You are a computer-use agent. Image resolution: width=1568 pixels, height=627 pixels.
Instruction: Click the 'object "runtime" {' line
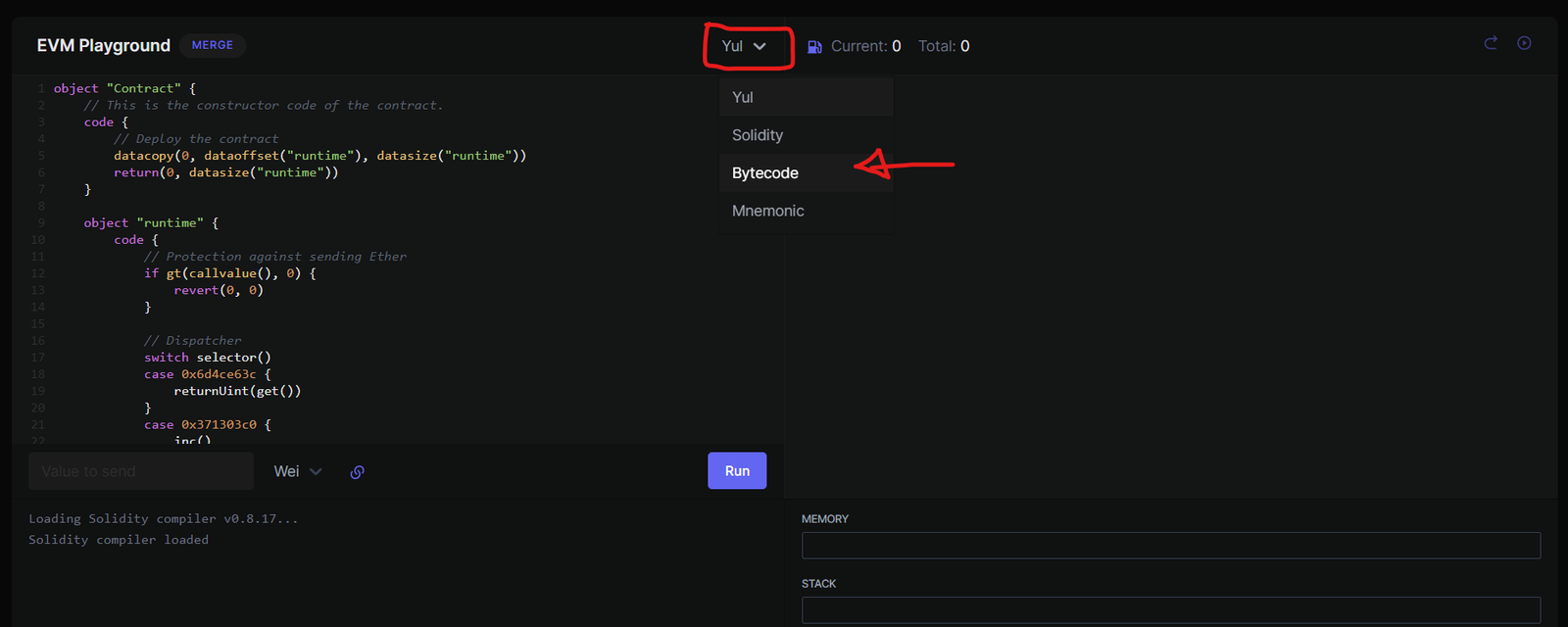click(151, 223)
